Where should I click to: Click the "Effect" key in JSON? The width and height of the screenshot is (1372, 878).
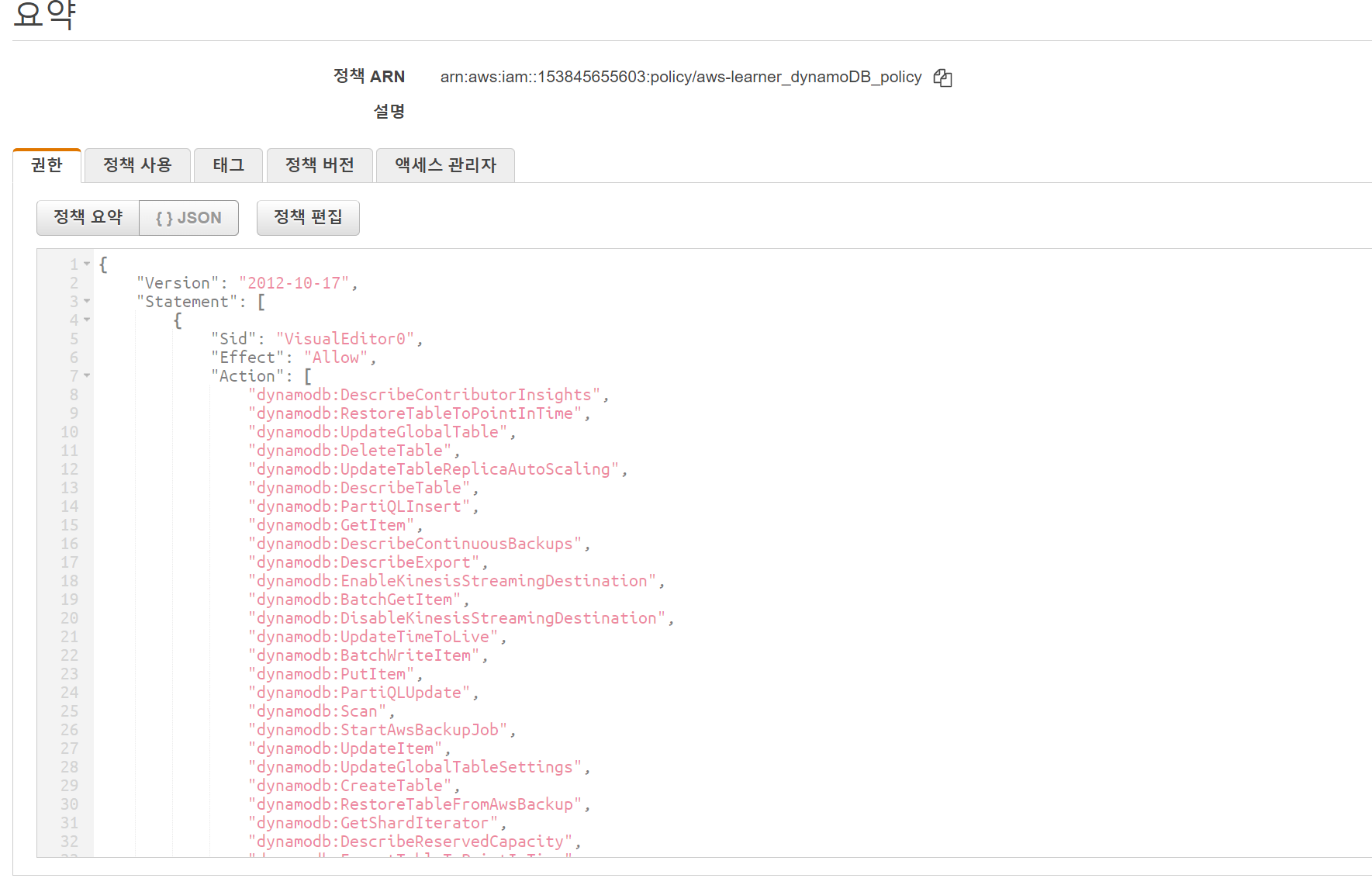[x=247, y=358]
